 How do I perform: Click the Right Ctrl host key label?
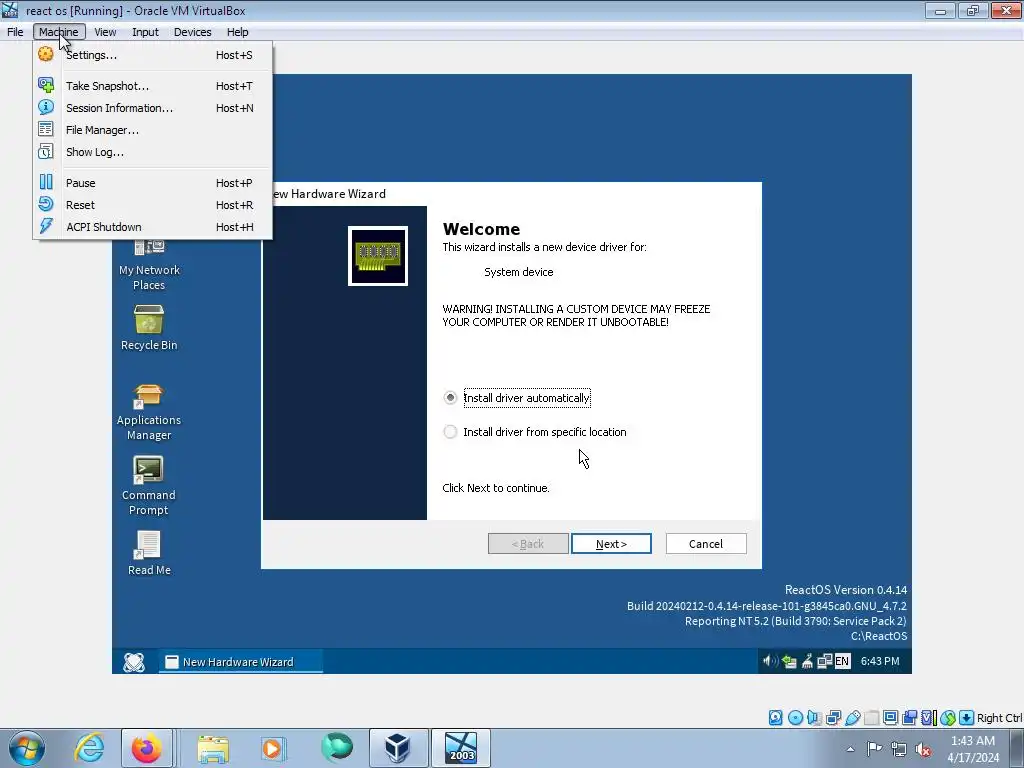click(x=999, y=718)
